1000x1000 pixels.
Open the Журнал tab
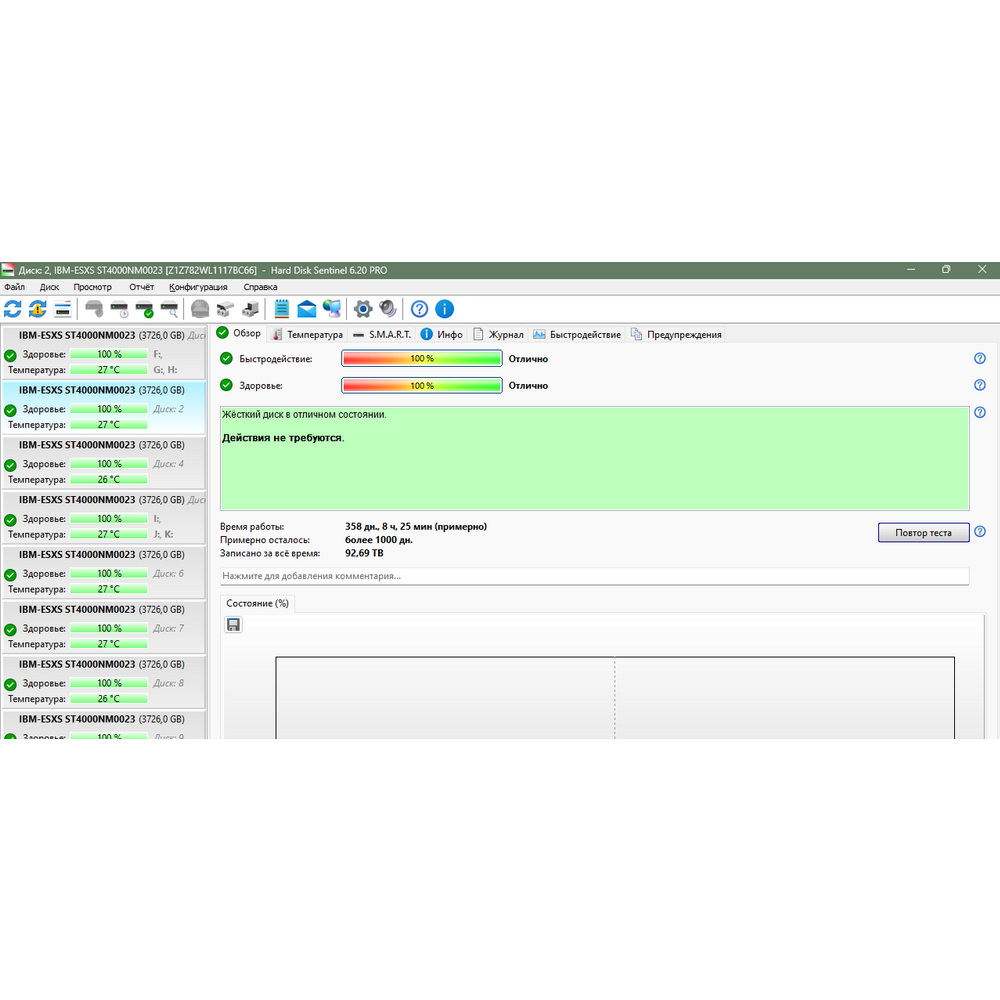click(498, 334)
